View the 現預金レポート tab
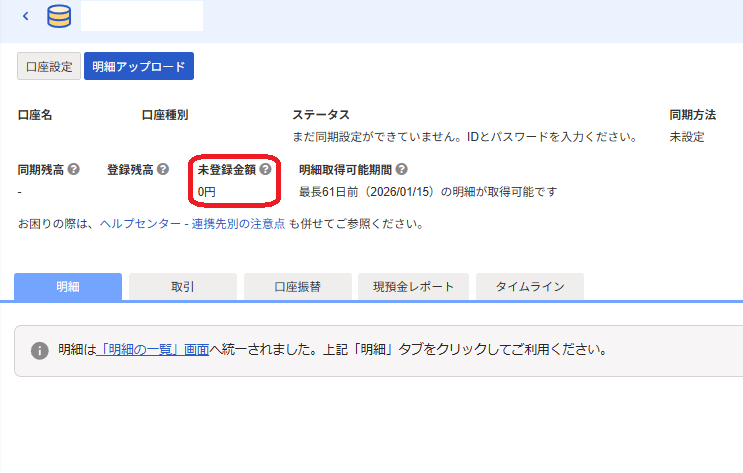The height and width of the screenshot is (473, 743). (412, 286)
